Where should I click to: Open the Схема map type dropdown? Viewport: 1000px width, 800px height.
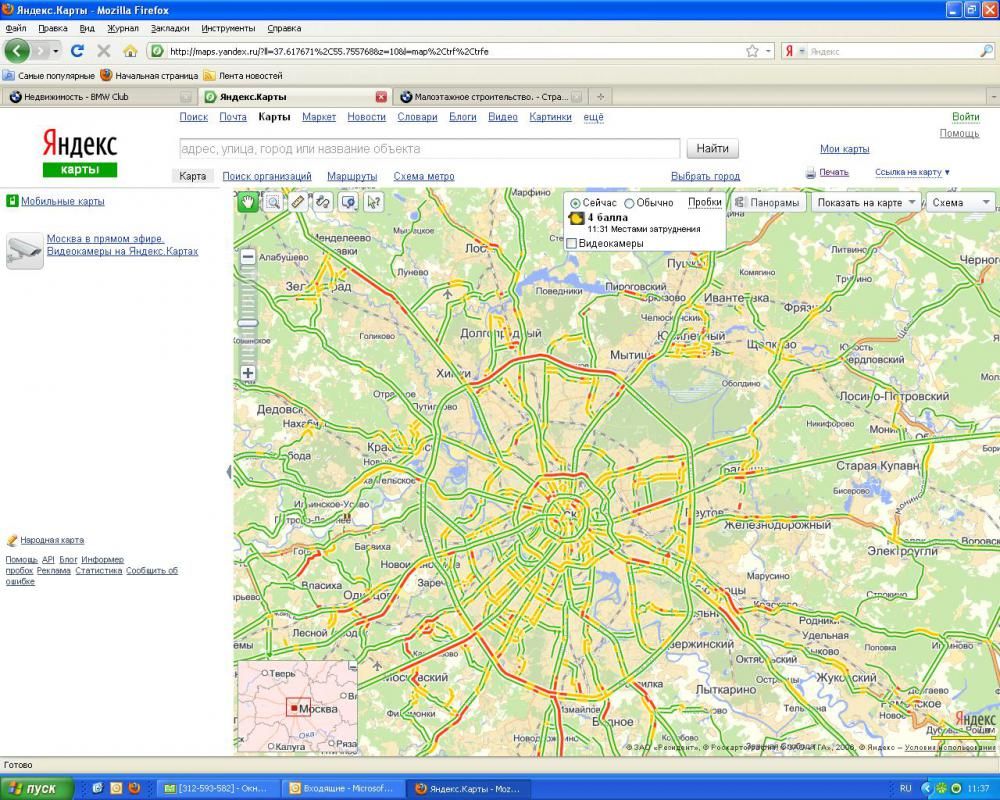pyautogui.click(x=960, y=203)
